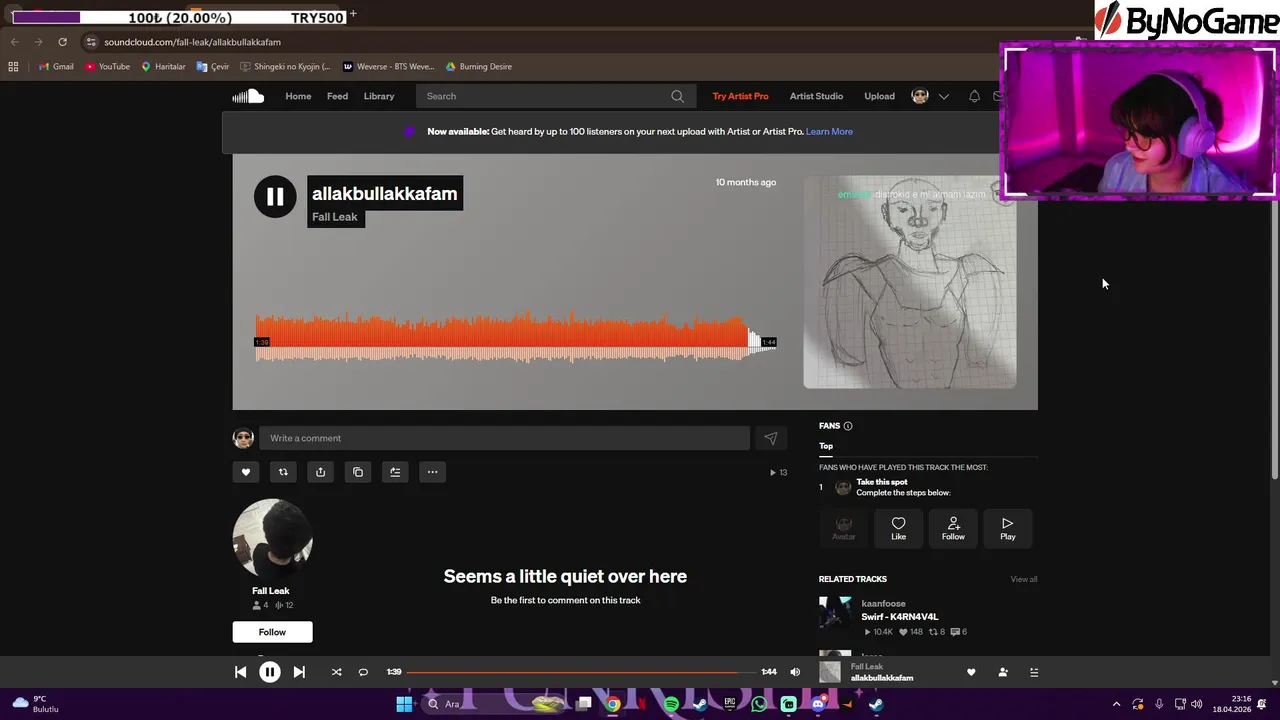Open Spotify from the Windows taskbar
Screen dimensions: 1280x720
671,704
